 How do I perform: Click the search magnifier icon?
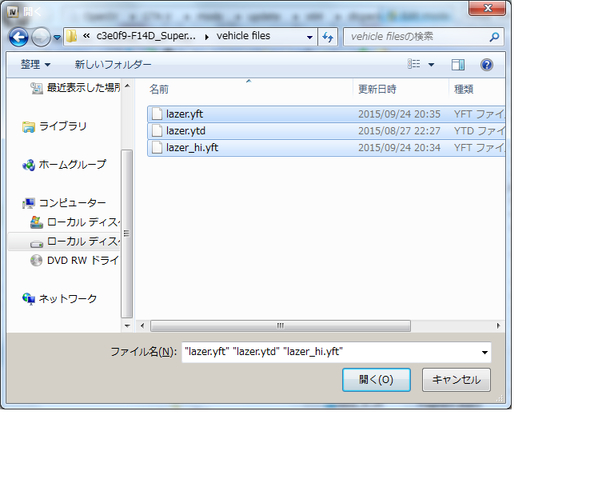[495, 37]
